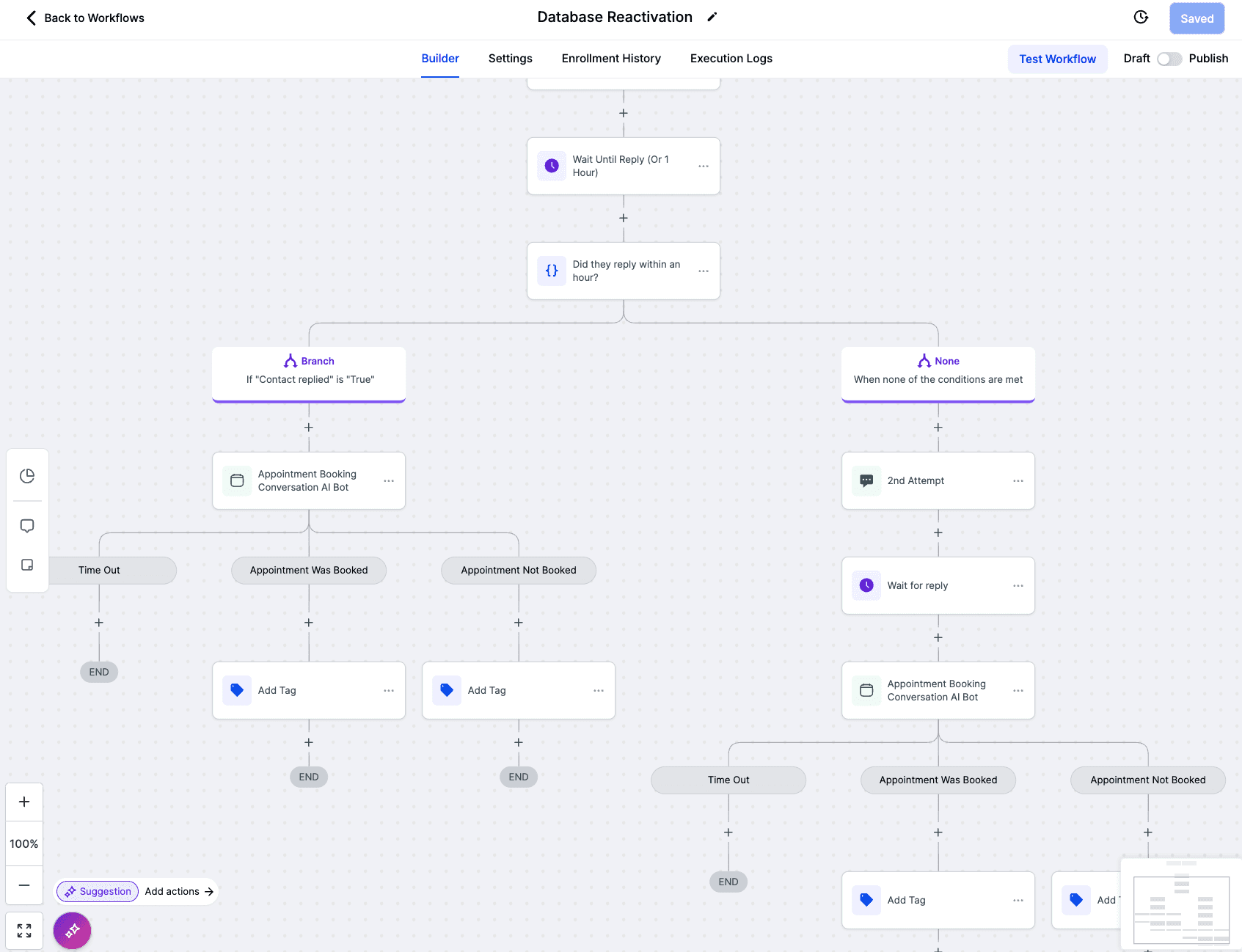The height and width of the screenshot is (952, 1242).
Task: Click the tag icon on the Add Tag node
Action: (236, 690)
